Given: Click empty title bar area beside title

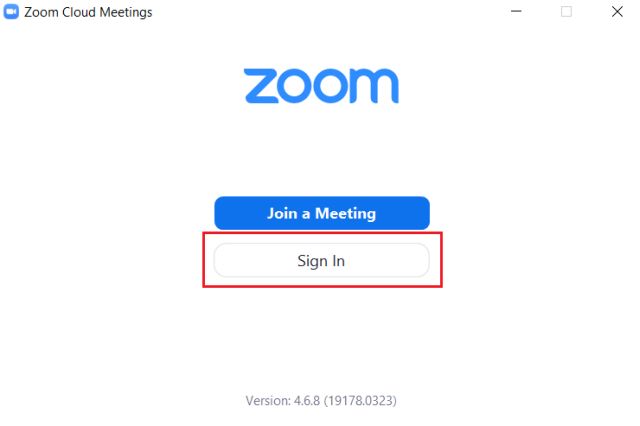Looking at the screenshot, I should pos(327,12).
